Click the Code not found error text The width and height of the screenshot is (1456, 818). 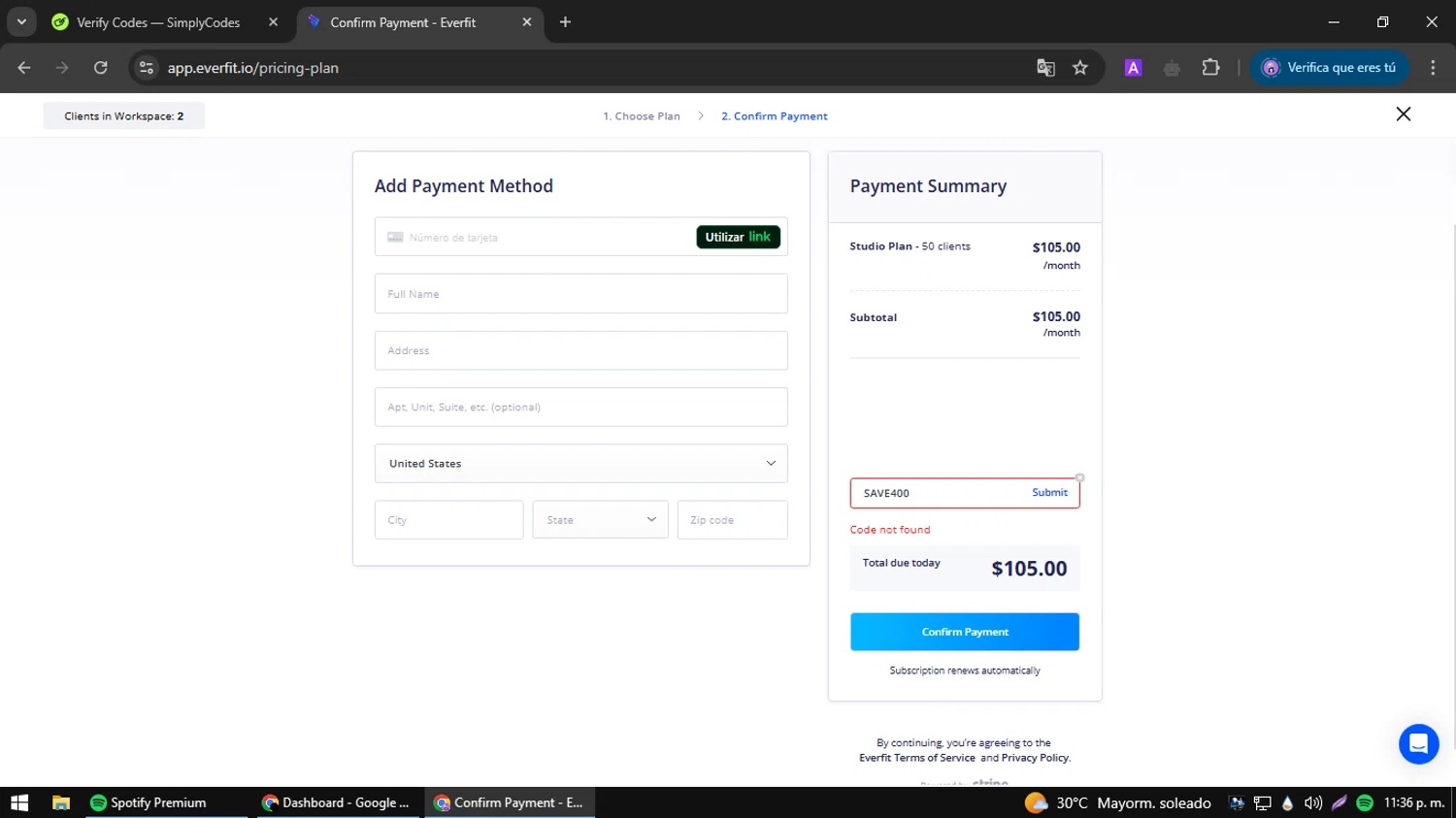tap(890, 530)
